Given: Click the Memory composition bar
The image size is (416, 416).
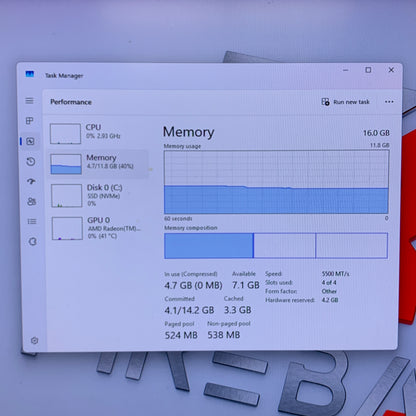Looking at the screenshot, I should click(x=276, y=246).
